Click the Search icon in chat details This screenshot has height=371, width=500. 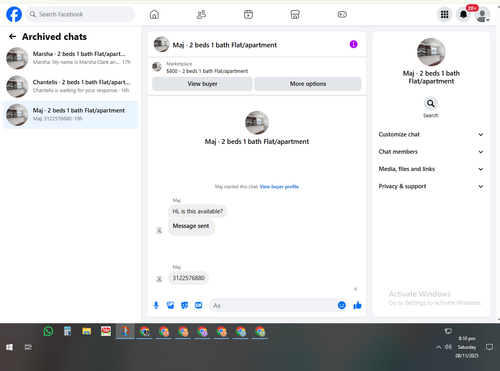[x=431, y=103]
